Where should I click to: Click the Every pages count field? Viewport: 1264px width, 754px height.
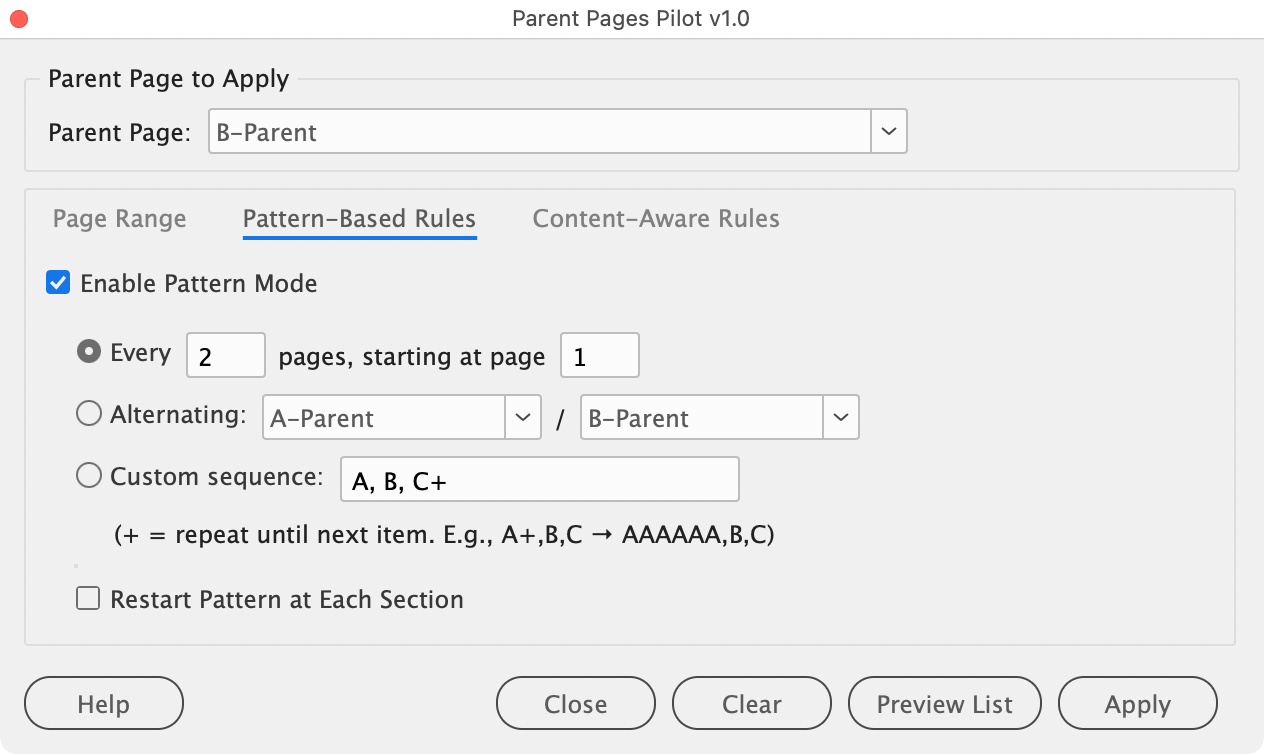225,356
